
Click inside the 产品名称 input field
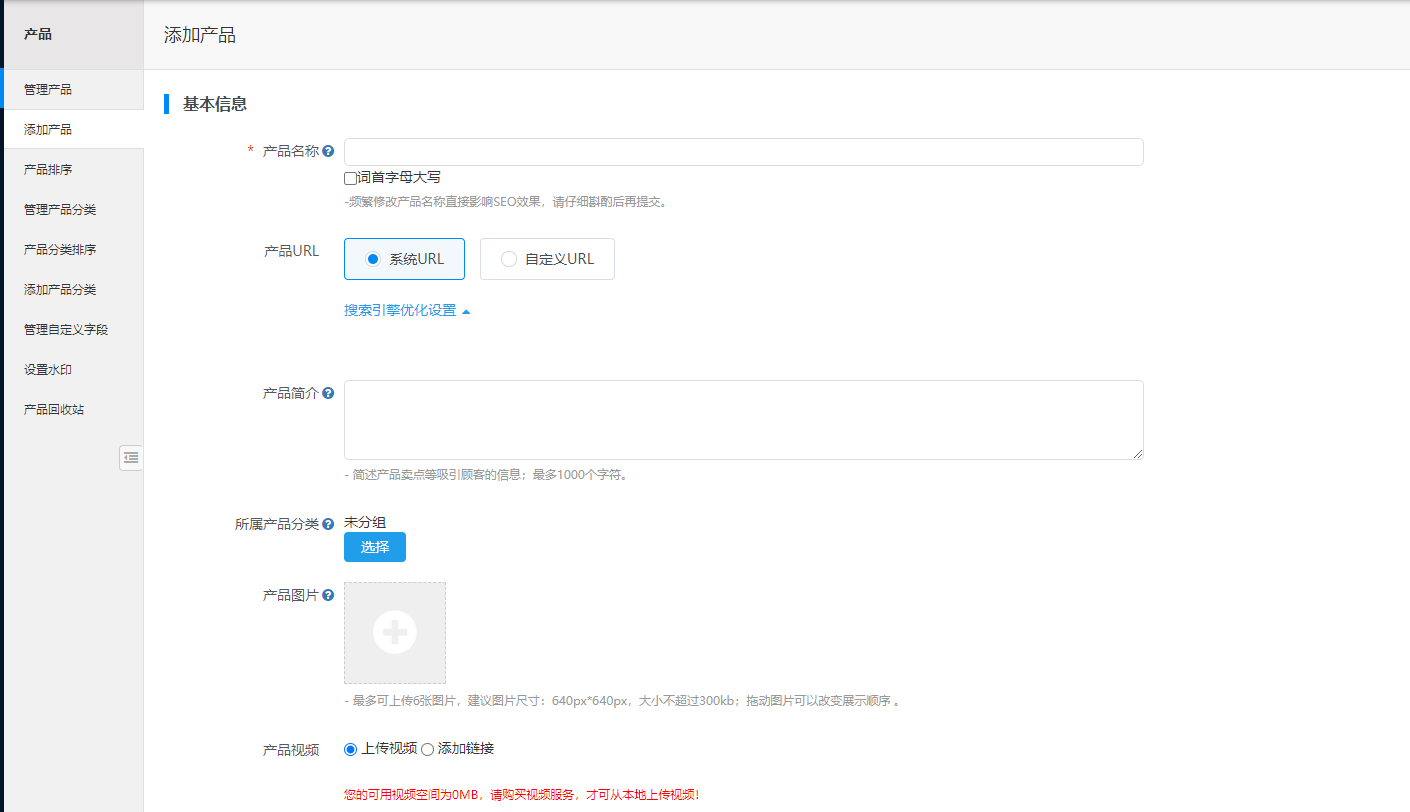click(x=740, y=151)
